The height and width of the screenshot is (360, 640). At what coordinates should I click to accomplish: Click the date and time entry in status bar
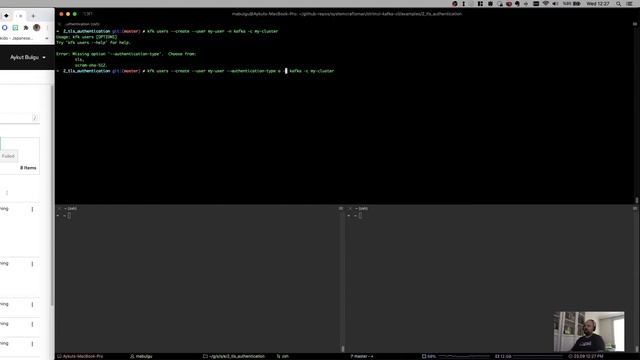coord(585,356)
